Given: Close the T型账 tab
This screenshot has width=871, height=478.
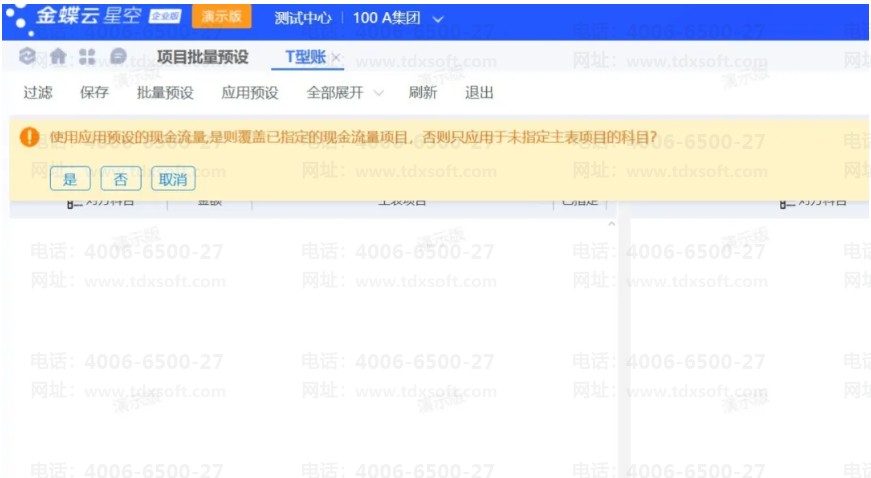Looking at the screenshot, I should pos(336,57).
